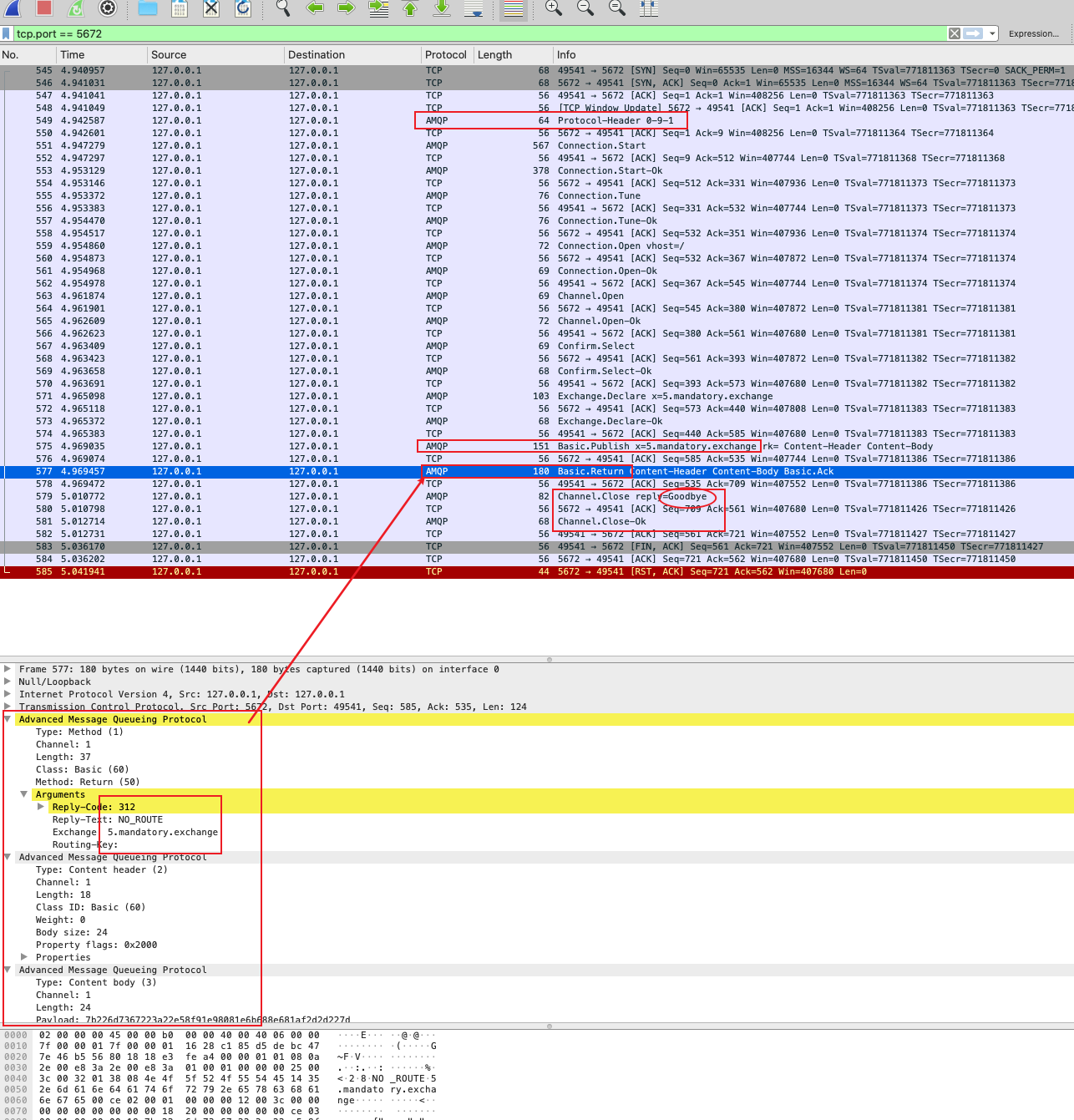Sort by the Protocol column header
The width and height of the screenshot is (1074, 1120).
click(x=445, y=54)
